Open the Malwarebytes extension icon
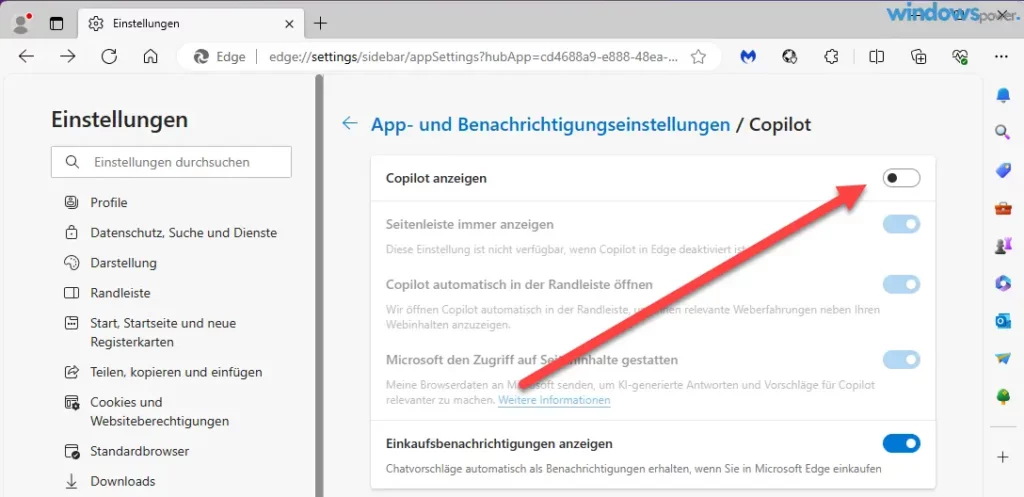 tap(748, 57)
